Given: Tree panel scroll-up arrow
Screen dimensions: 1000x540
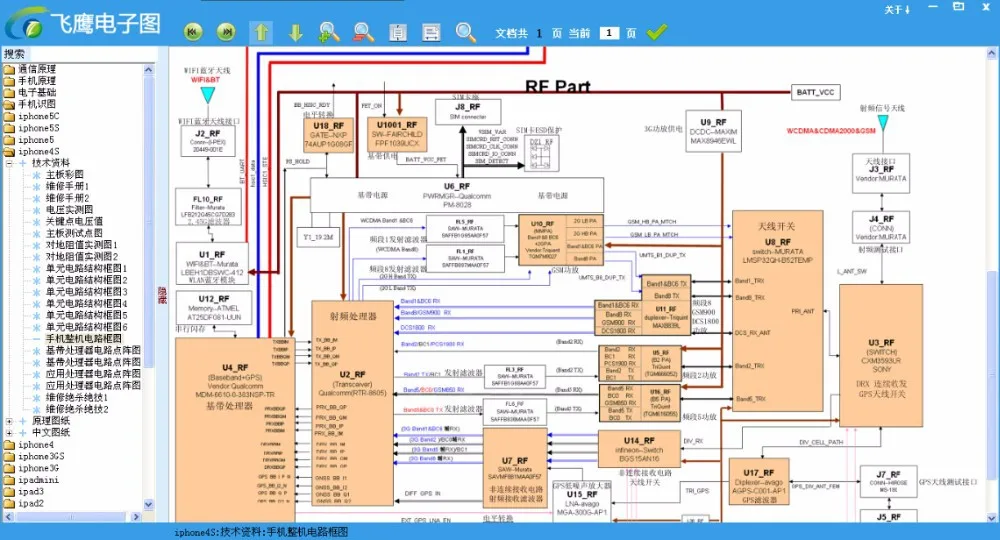Looking at the screenshot, I should point(149,69).
